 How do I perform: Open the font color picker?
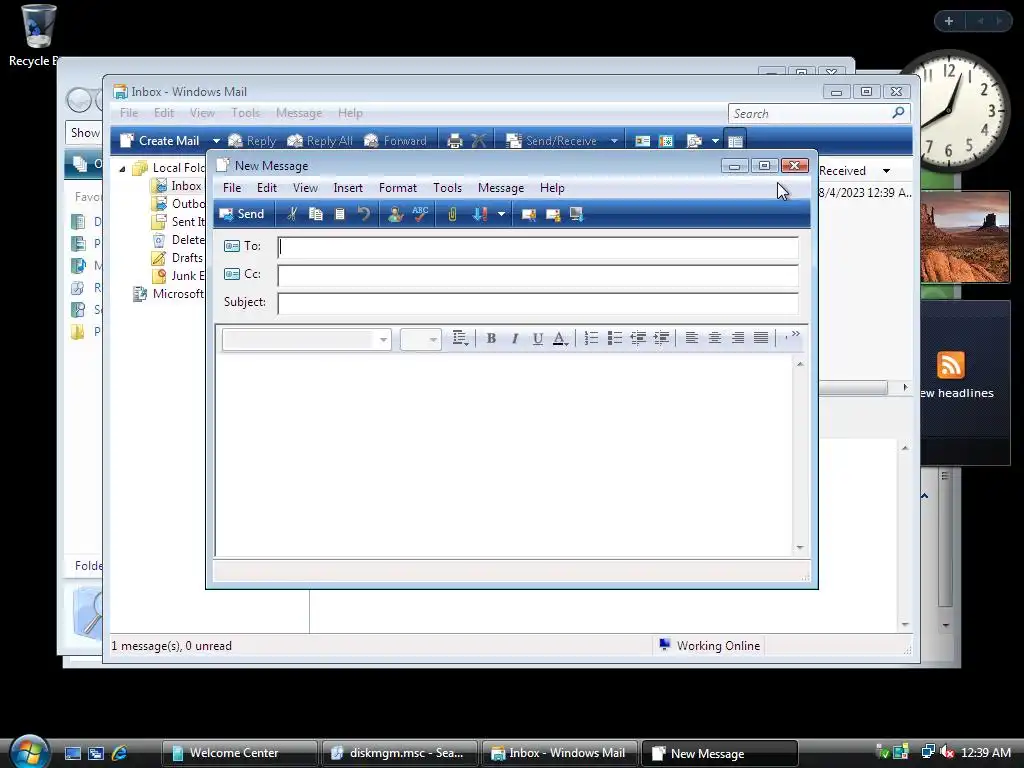[560, 338]
